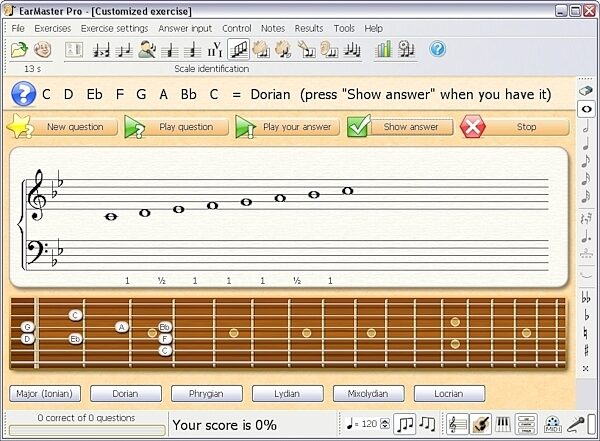Open an exercise file with the green folder icon
The width and height of the screenshot is (600, 441).
(x=19, y=49)
